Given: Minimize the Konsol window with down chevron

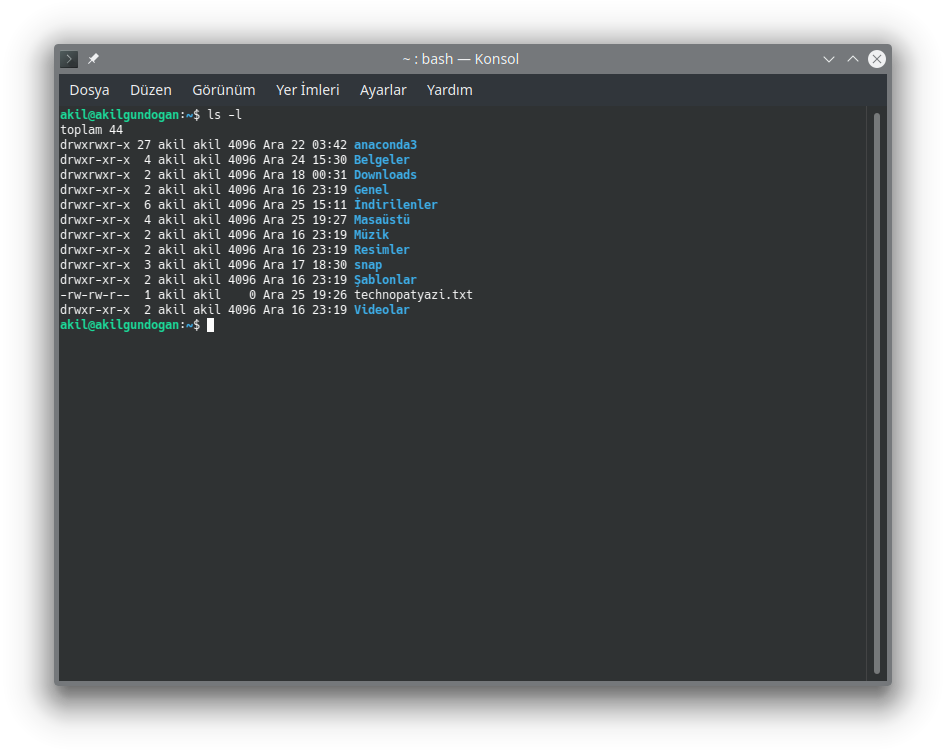Looking at the screenshot, I should 828,59.
